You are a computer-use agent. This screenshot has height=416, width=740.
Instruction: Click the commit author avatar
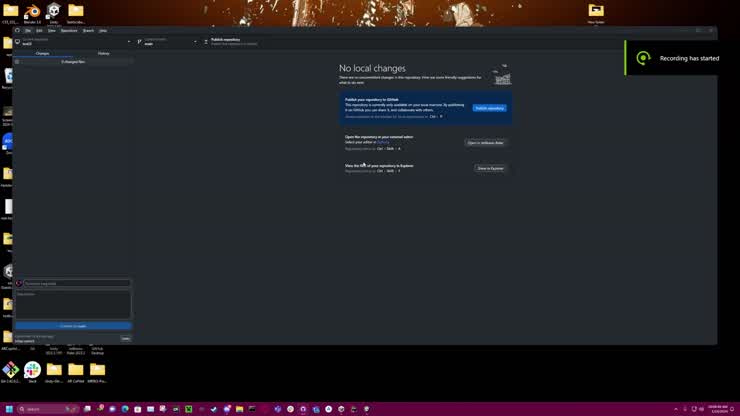(x=19, y=283)
